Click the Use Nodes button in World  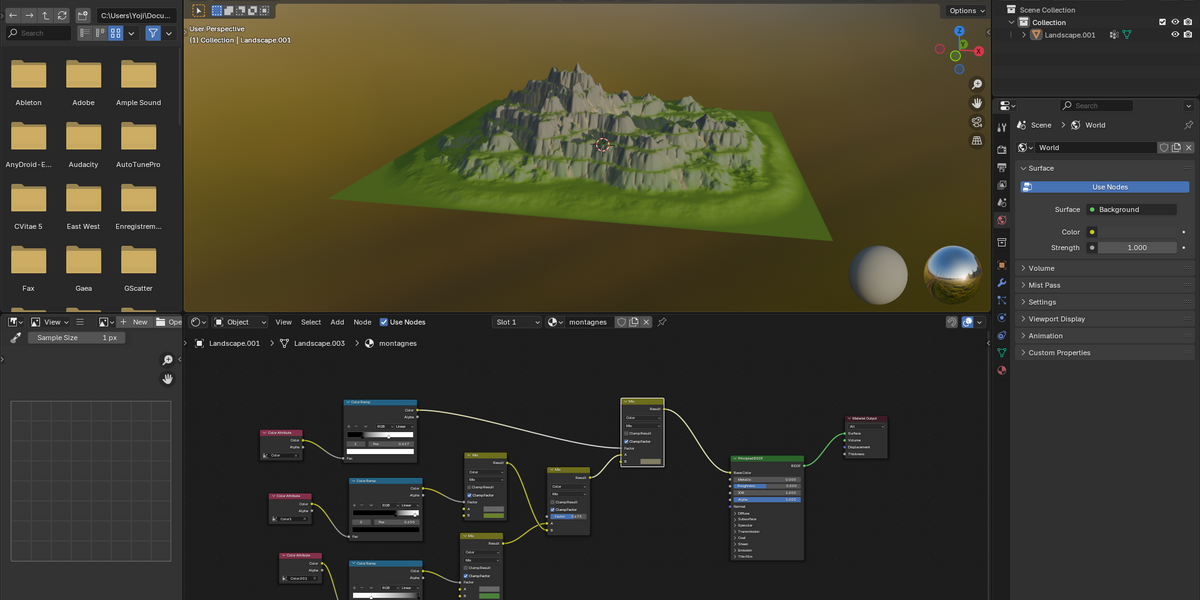click(1105, 187)
